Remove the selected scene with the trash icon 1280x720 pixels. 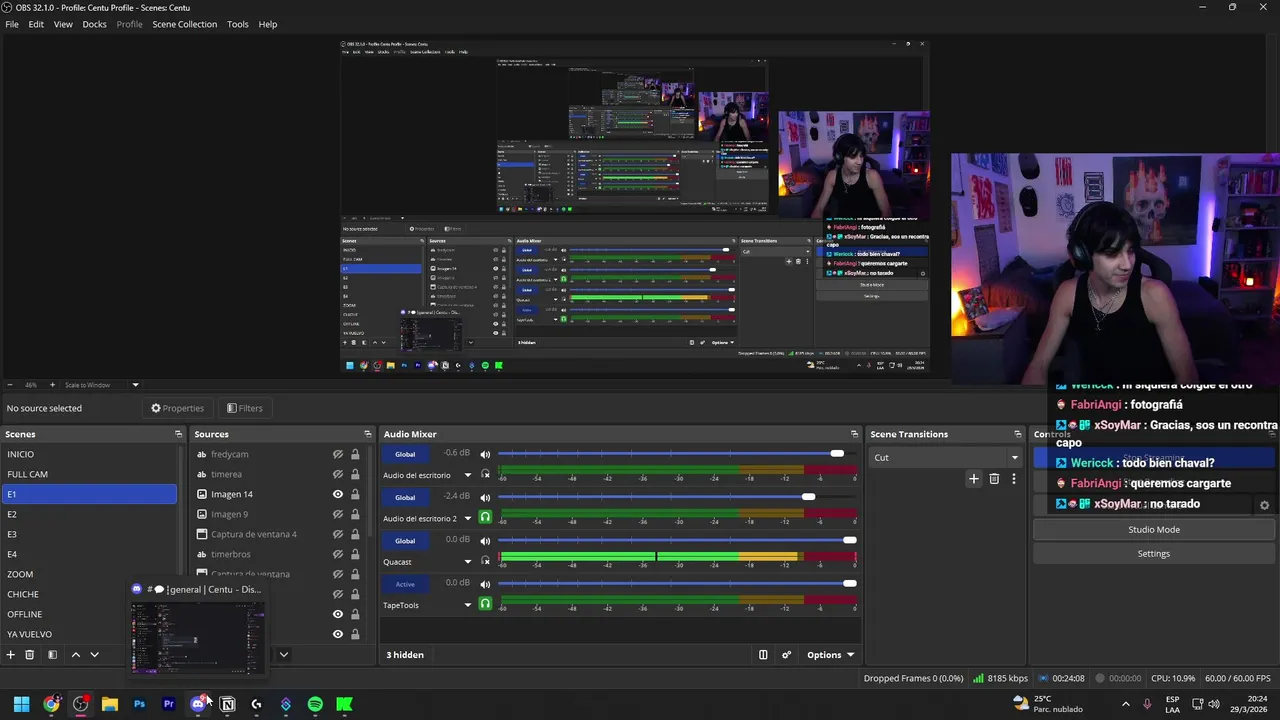click(30, 655)
